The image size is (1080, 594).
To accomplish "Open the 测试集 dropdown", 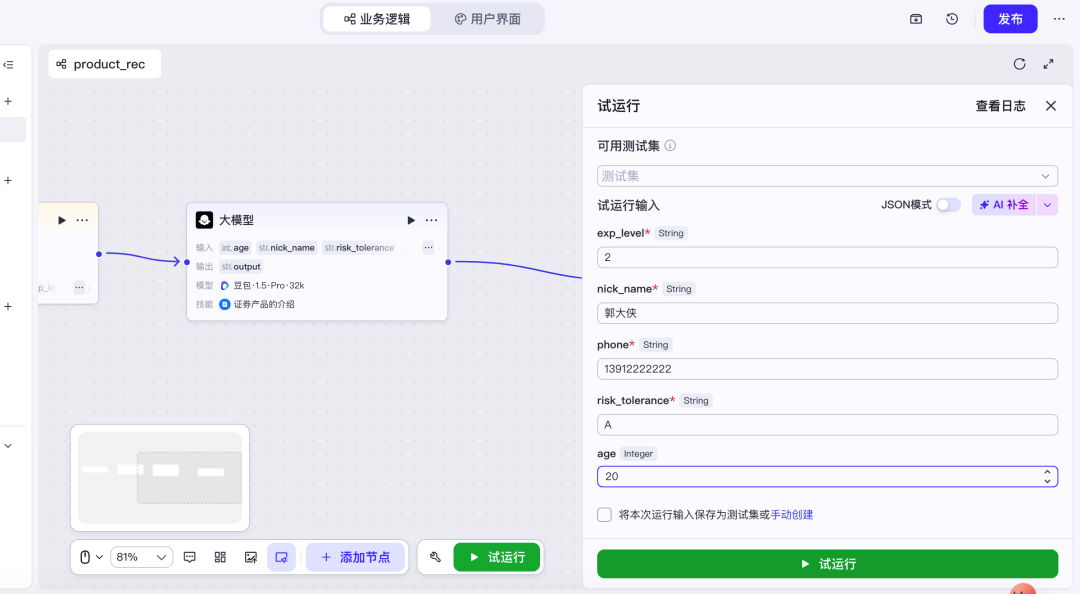I will (x=827, y=176).
